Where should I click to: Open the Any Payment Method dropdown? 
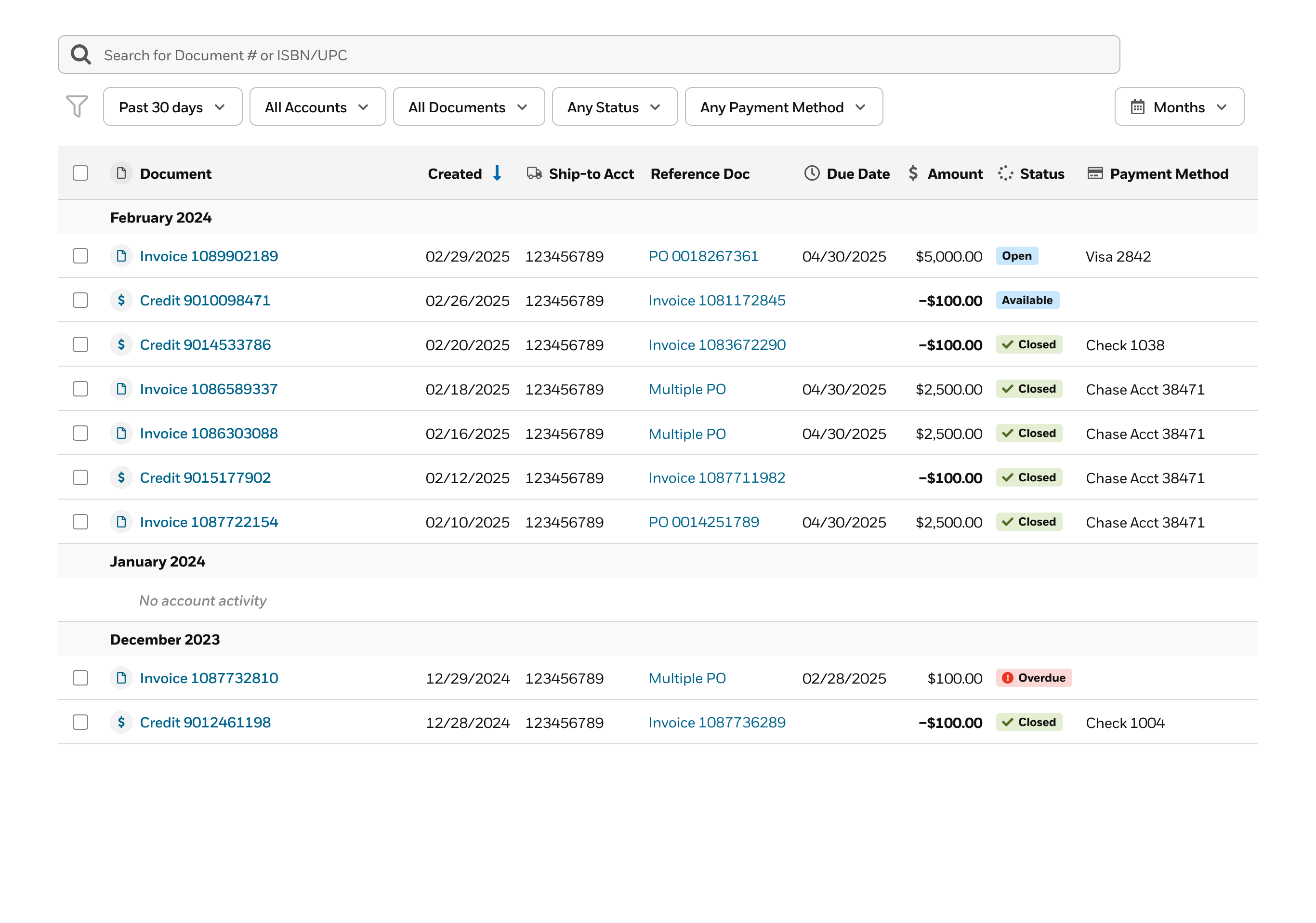tap(784, 106)
